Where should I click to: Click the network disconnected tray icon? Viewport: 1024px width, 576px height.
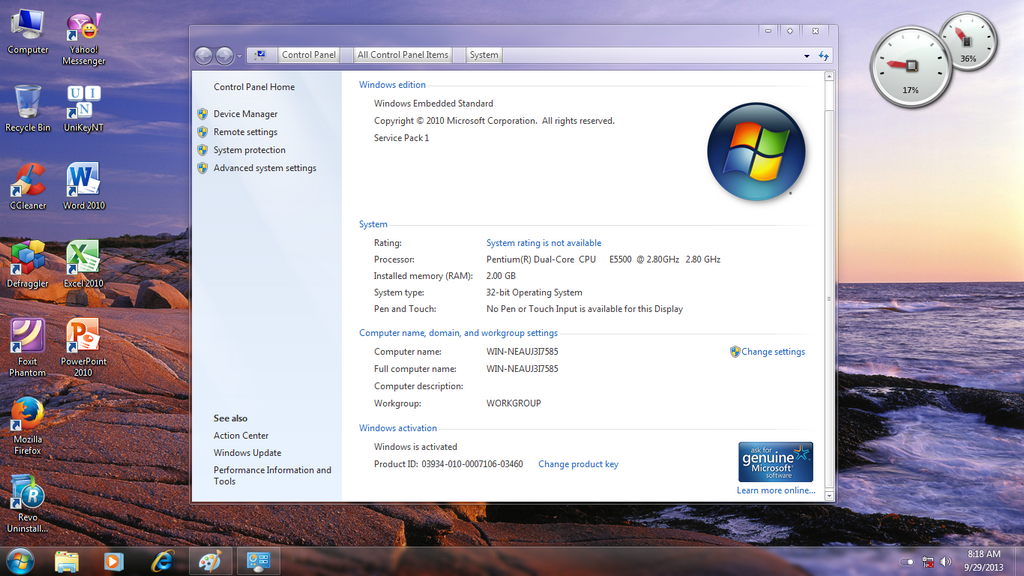(927, 562)
